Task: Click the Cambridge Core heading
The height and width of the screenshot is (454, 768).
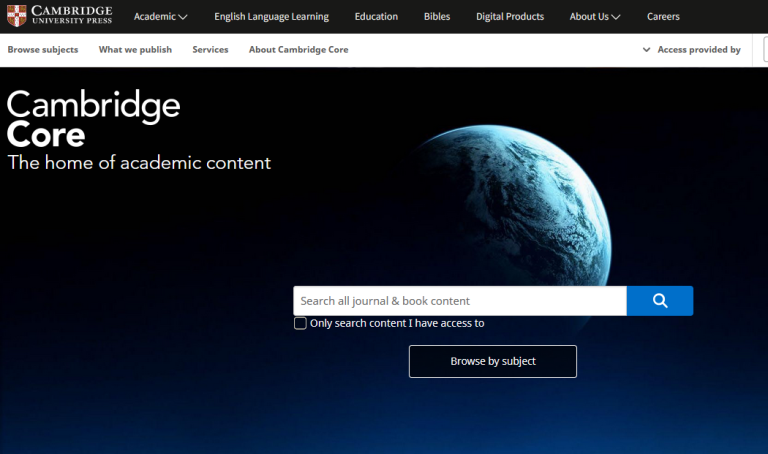Action: coord(94,119)
